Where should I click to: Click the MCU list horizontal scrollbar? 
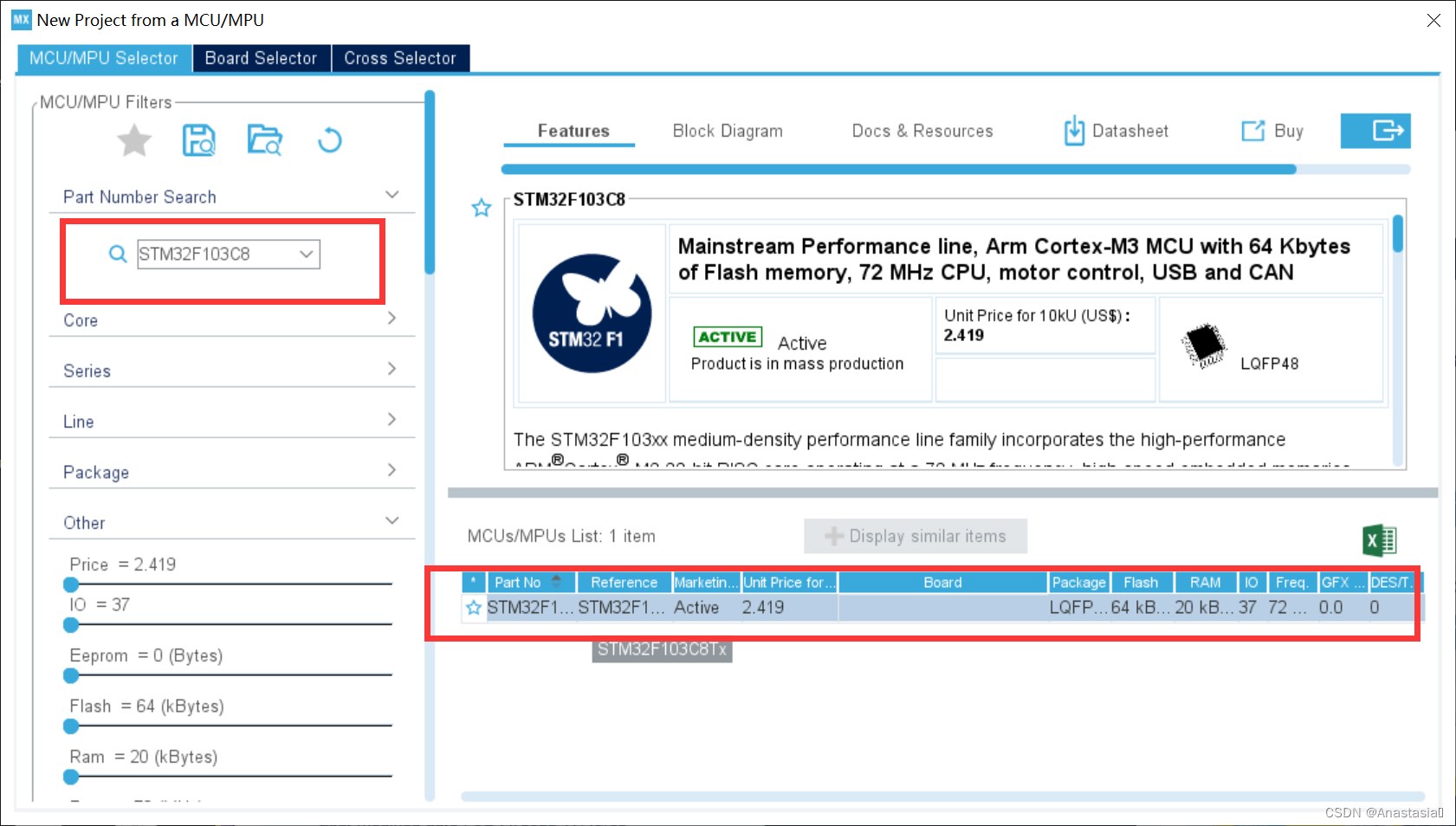coord(942,797)
